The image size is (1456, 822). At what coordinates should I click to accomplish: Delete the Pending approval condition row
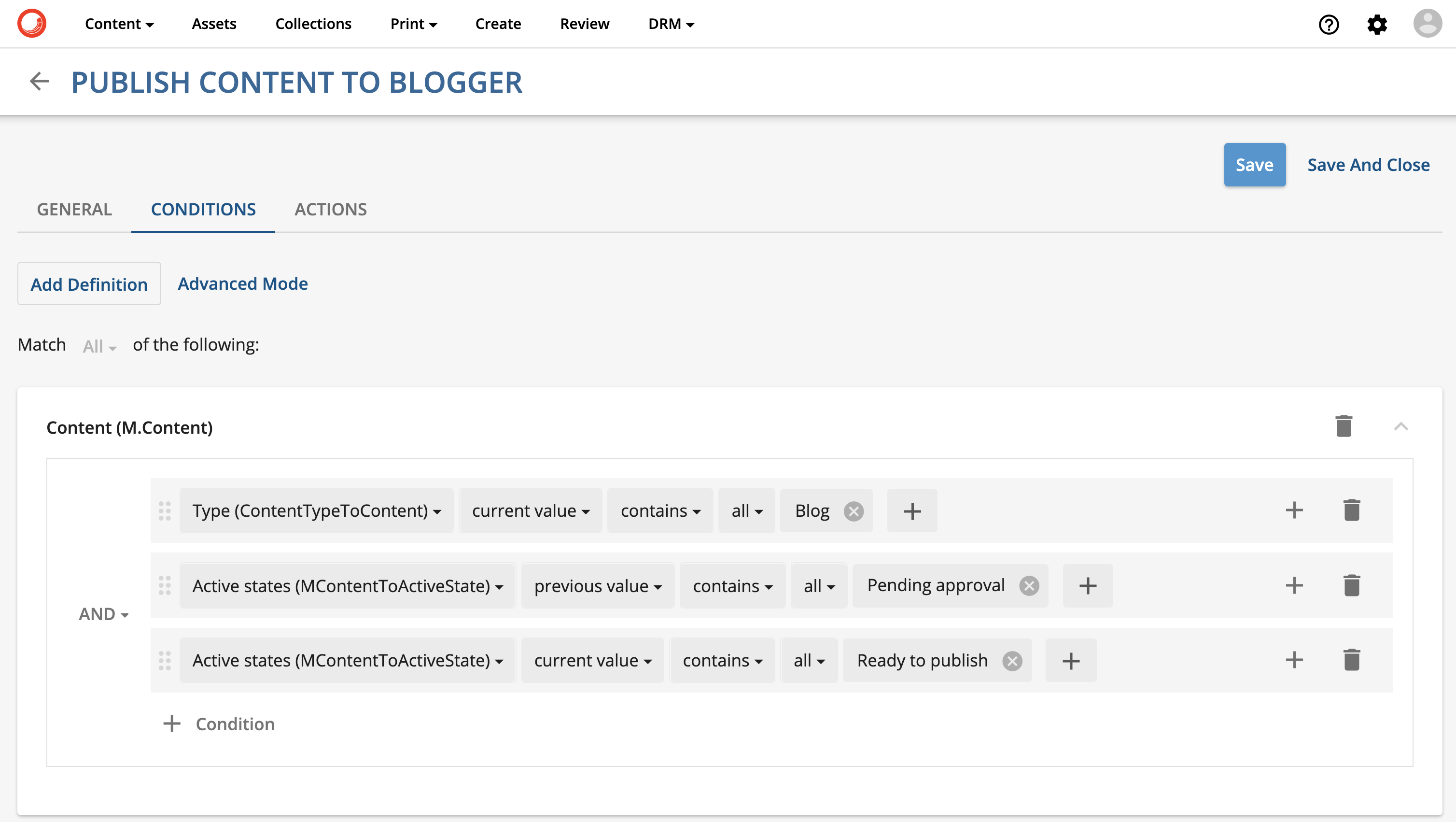(1351, 585)
